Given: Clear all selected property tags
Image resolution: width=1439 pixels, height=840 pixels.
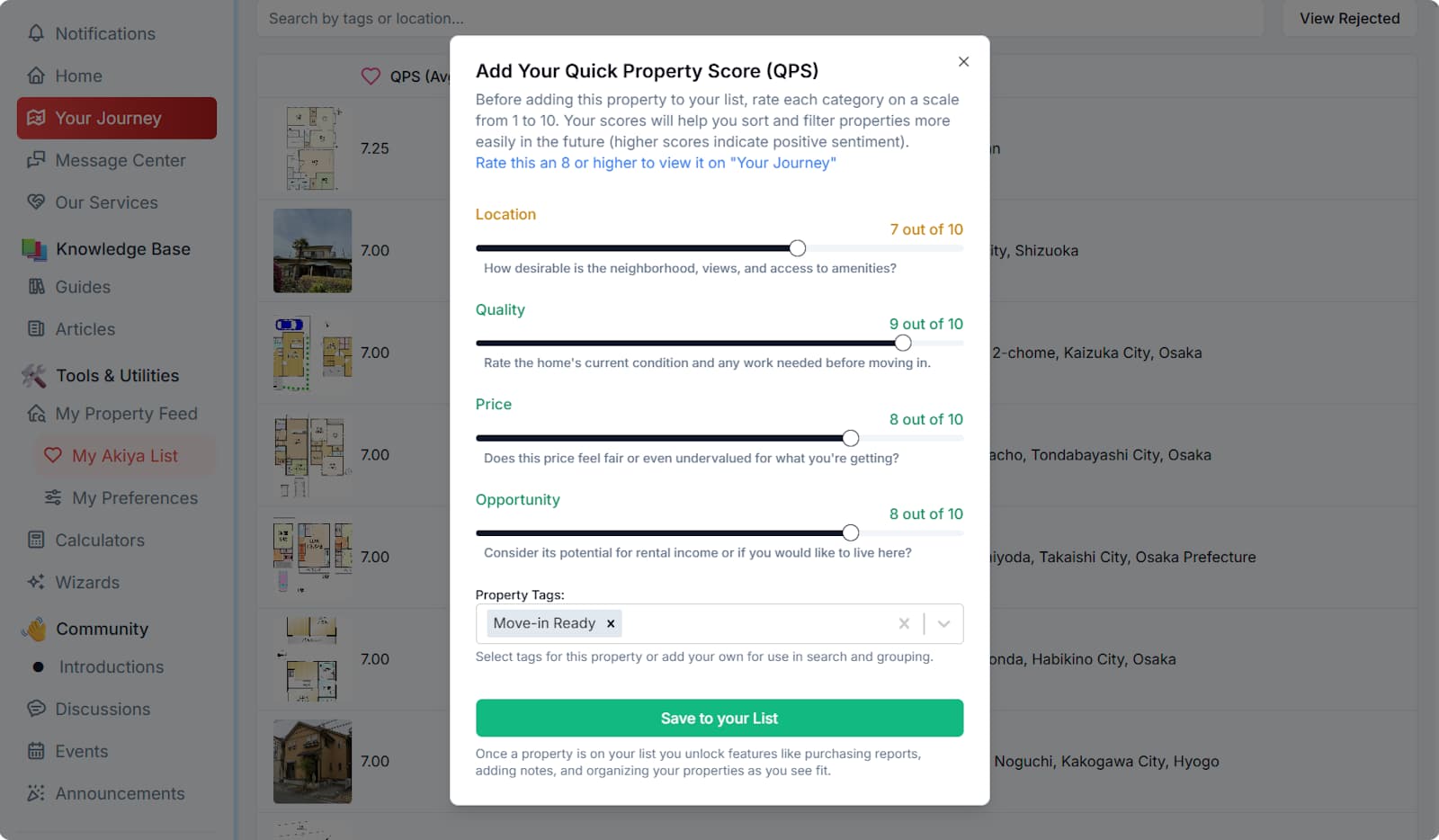Looking at the screenshot, I should (x=904, y=623).
